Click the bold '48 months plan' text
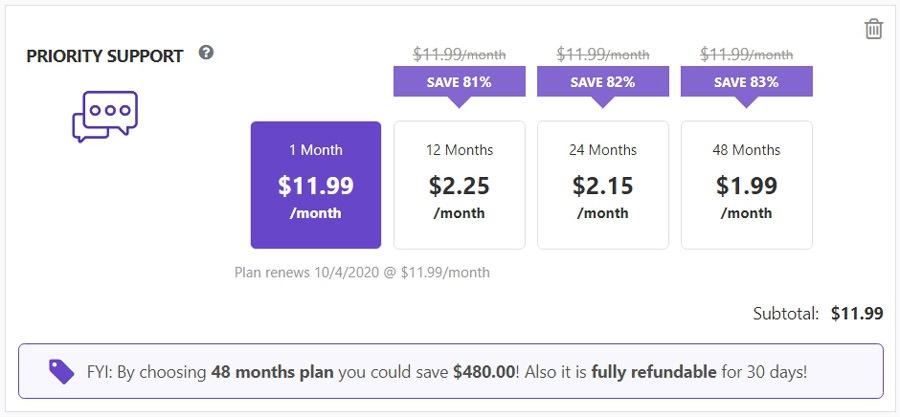The height and width of the screenshot is (417, 900). coord(272,372)
